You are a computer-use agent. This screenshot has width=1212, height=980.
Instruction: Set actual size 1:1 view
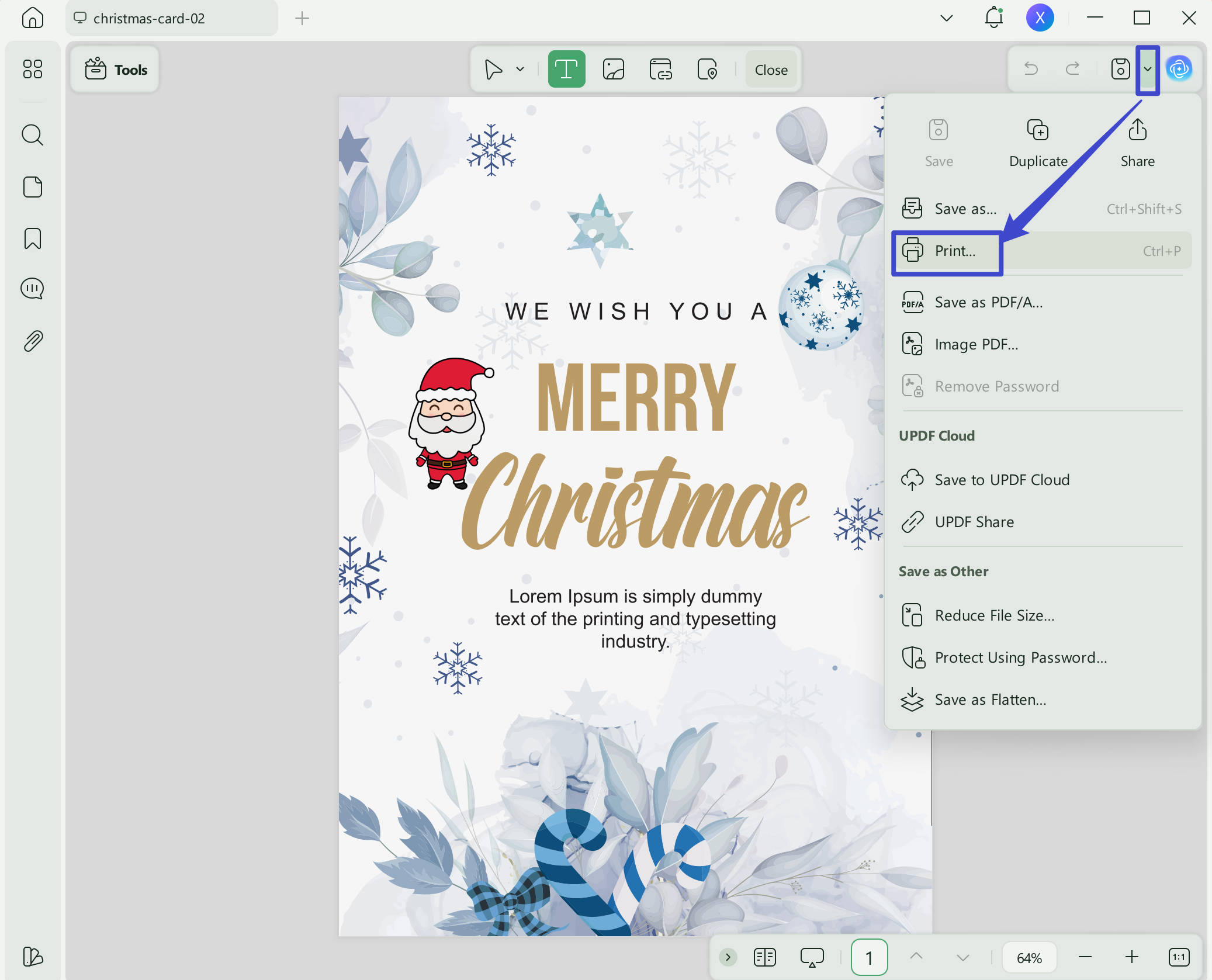coord(1179,957)
